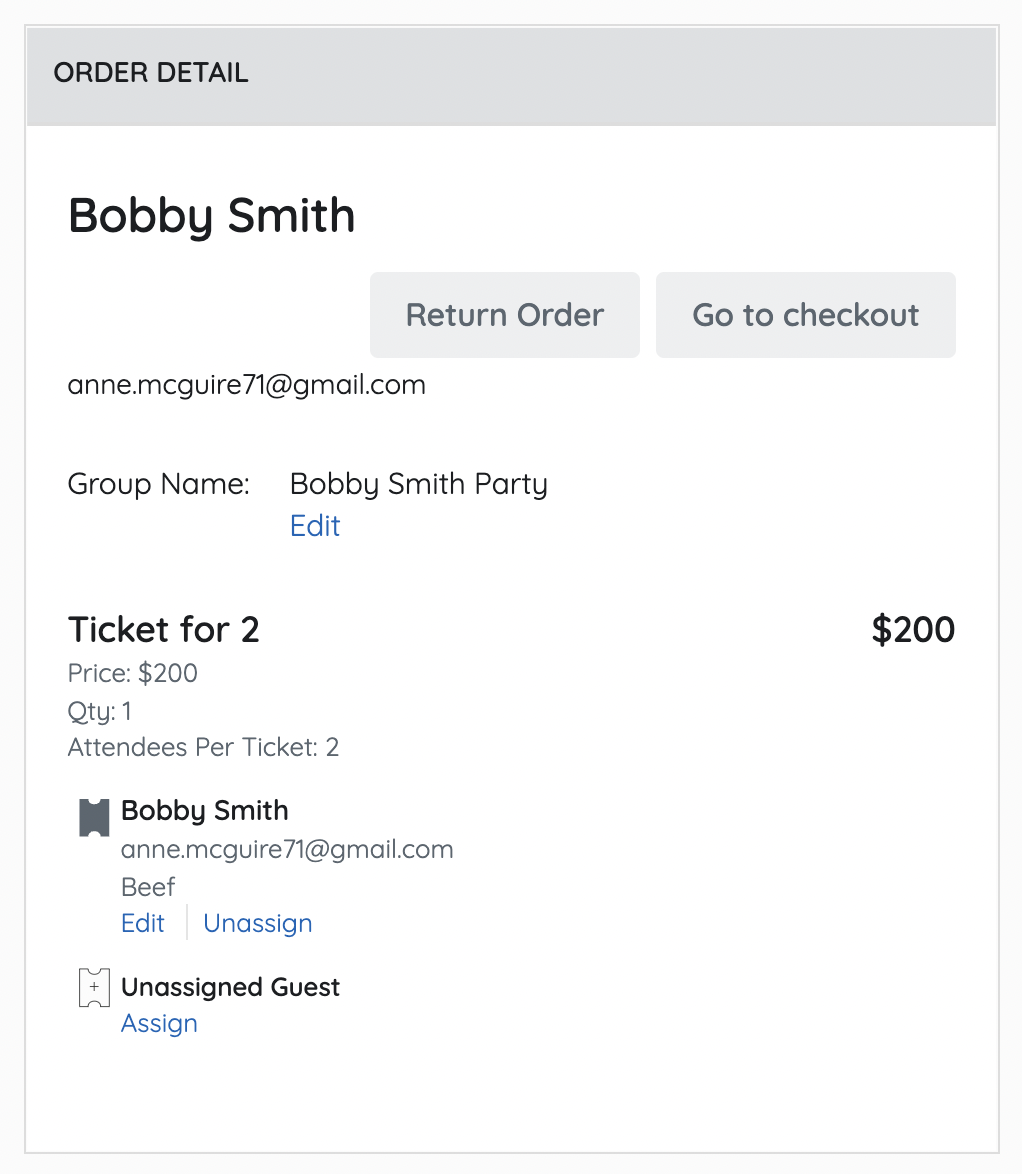Go to checkout
The image size is (1022, 1174).
pos(805,315)
